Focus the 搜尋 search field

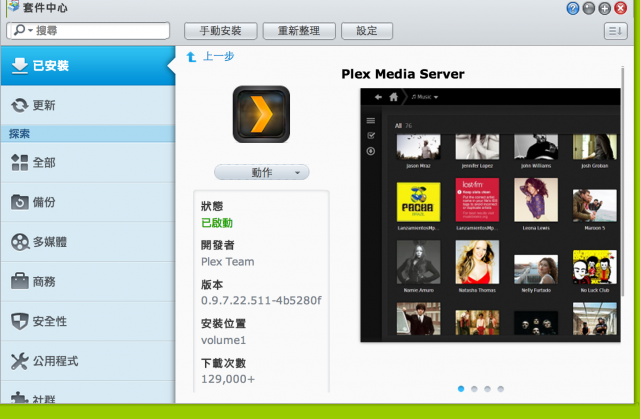88,31
